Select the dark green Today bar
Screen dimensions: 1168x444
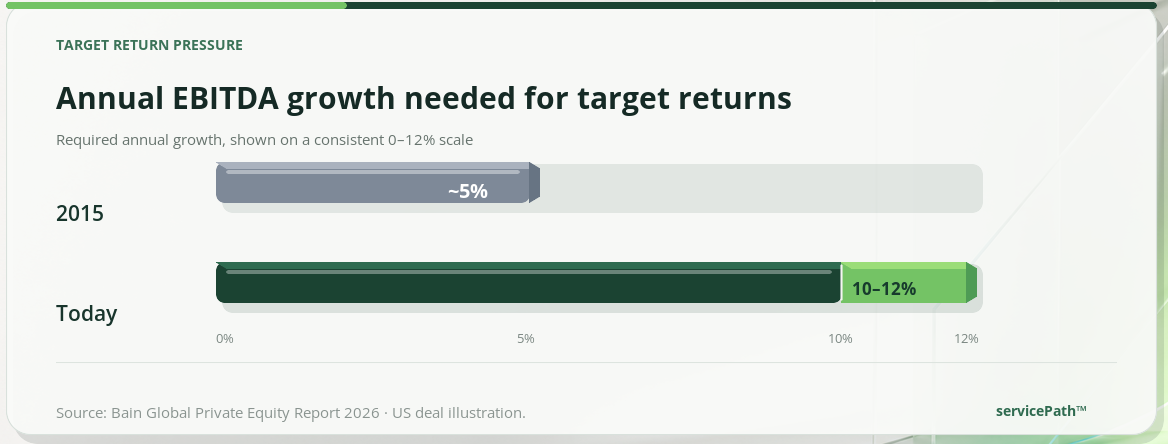528,282
